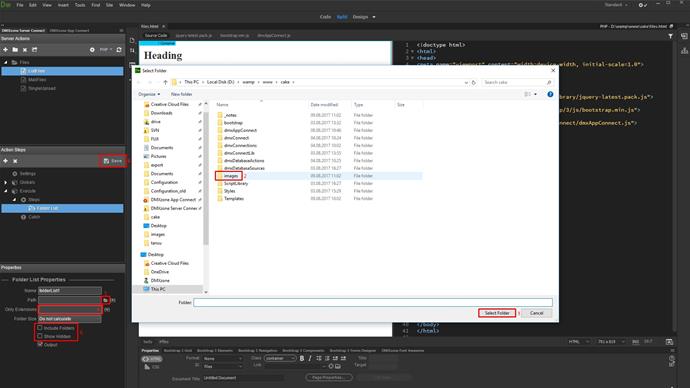Select This PC in navigation pane

click(x=158, y=289)
